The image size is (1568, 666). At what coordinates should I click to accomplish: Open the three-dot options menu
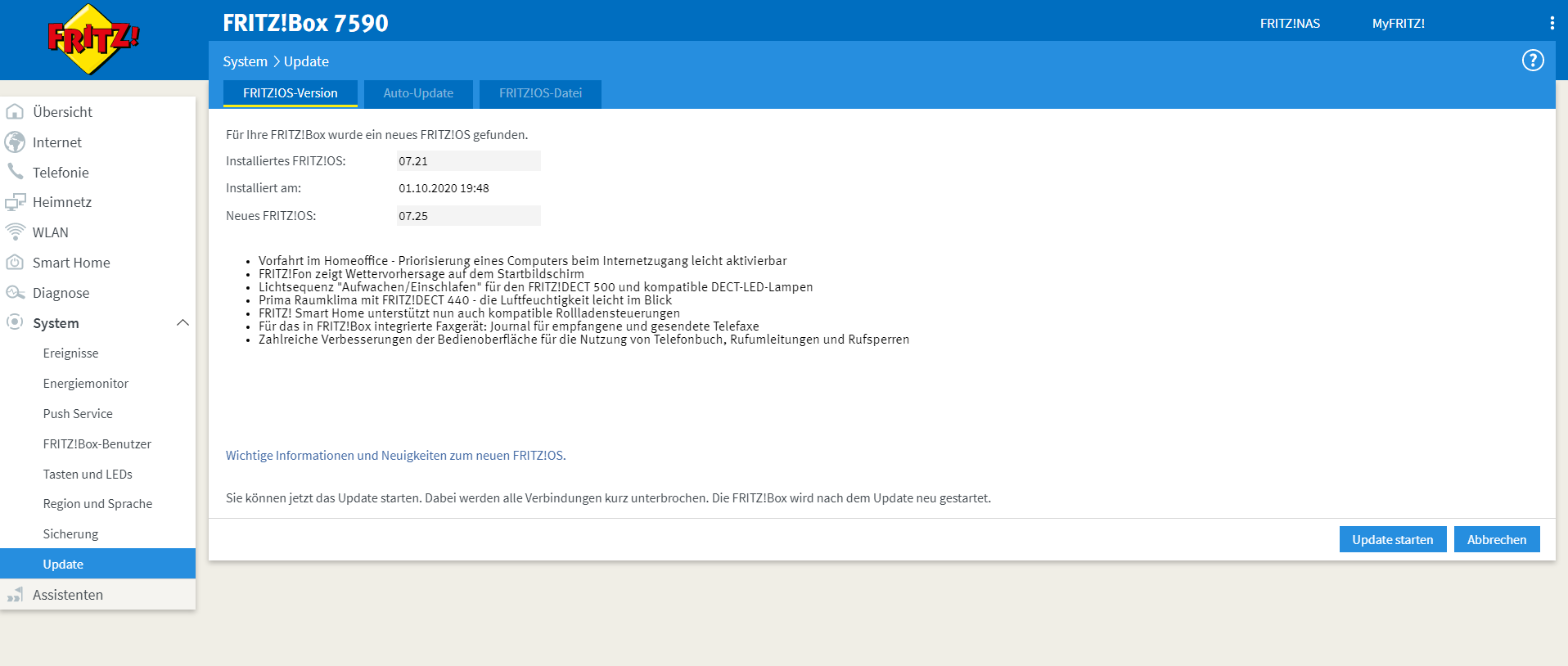(x=1552, y=23)
